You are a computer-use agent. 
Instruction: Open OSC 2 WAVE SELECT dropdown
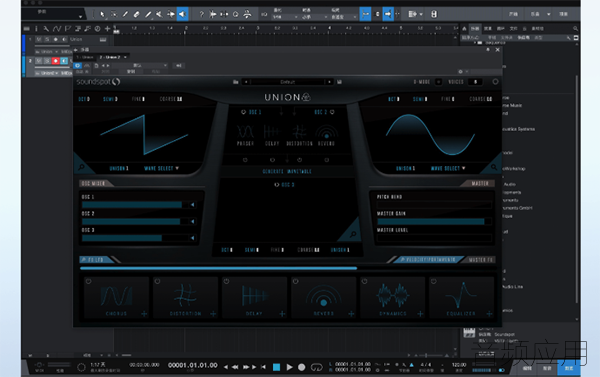[448, 168]
